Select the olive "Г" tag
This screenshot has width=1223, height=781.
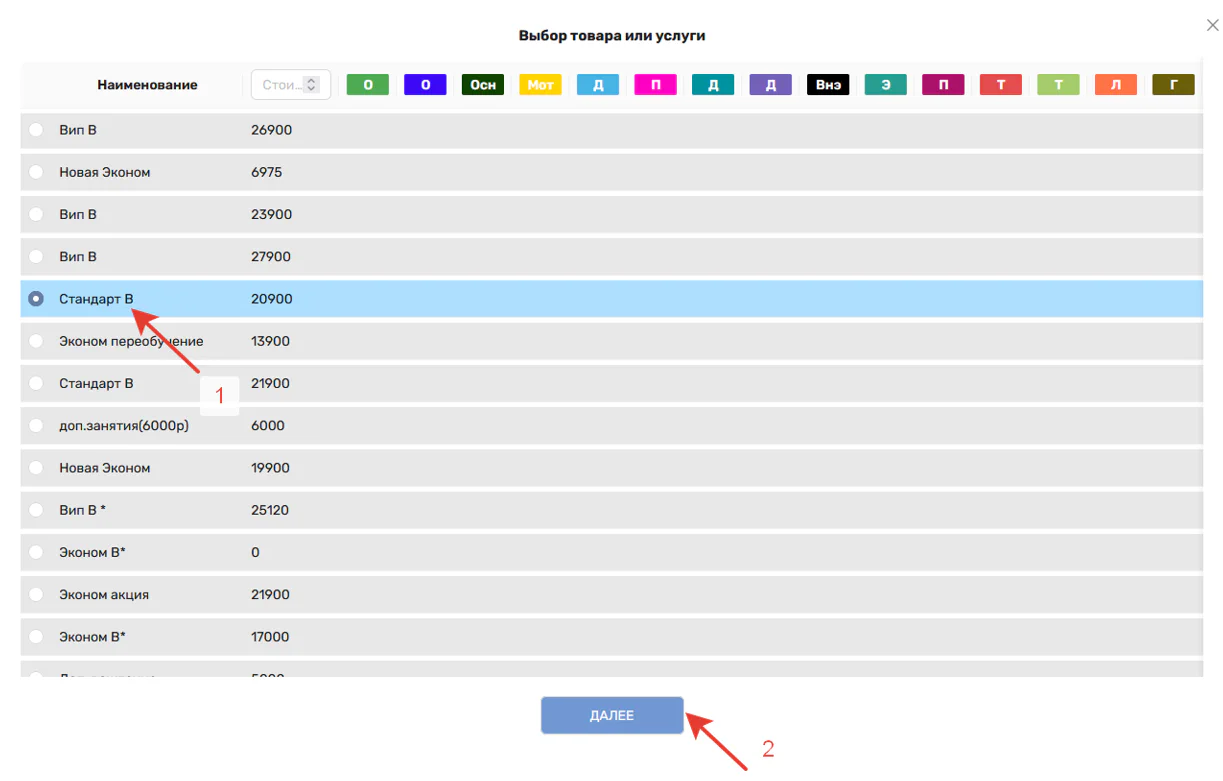(x=1173, y=85)
